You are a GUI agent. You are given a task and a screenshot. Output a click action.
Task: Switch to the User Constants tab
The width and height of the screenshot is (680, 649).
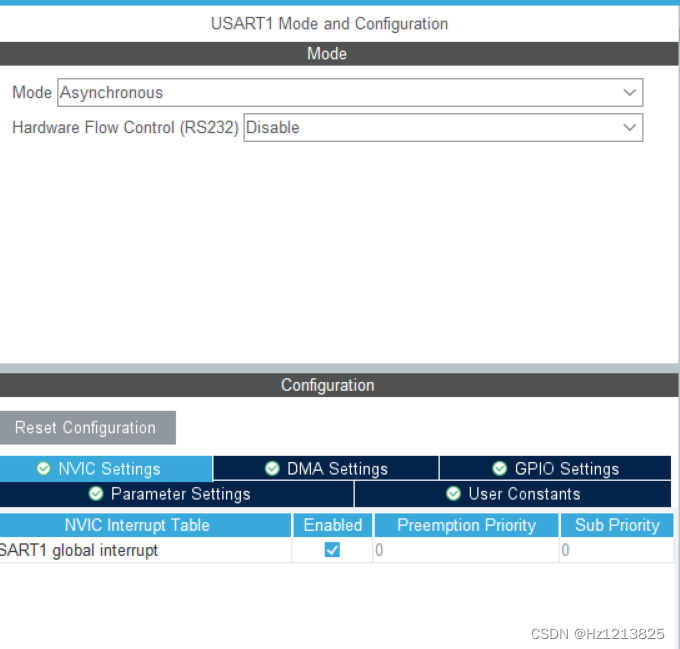[513, 494]
